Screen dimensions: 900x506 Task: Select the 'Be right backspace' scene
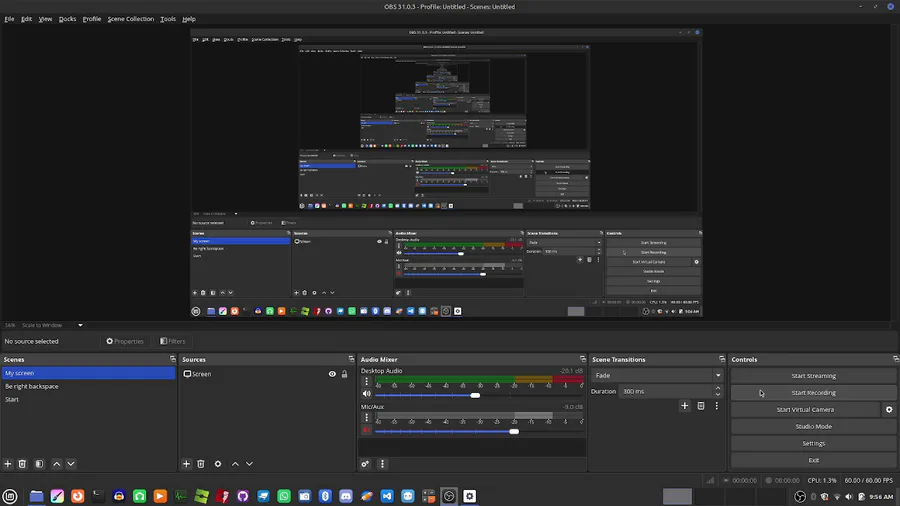(x=88, y=386)
